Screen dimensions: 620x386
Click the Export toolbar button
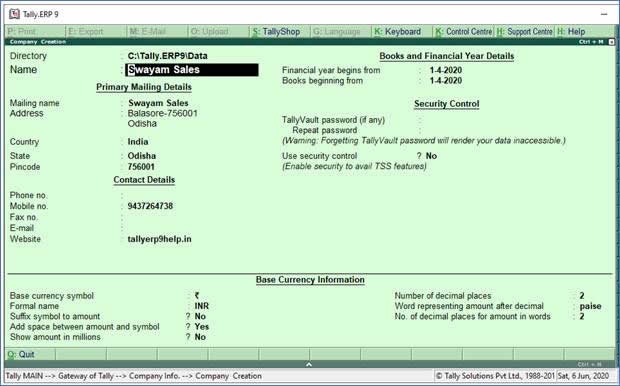pos(96,31)
